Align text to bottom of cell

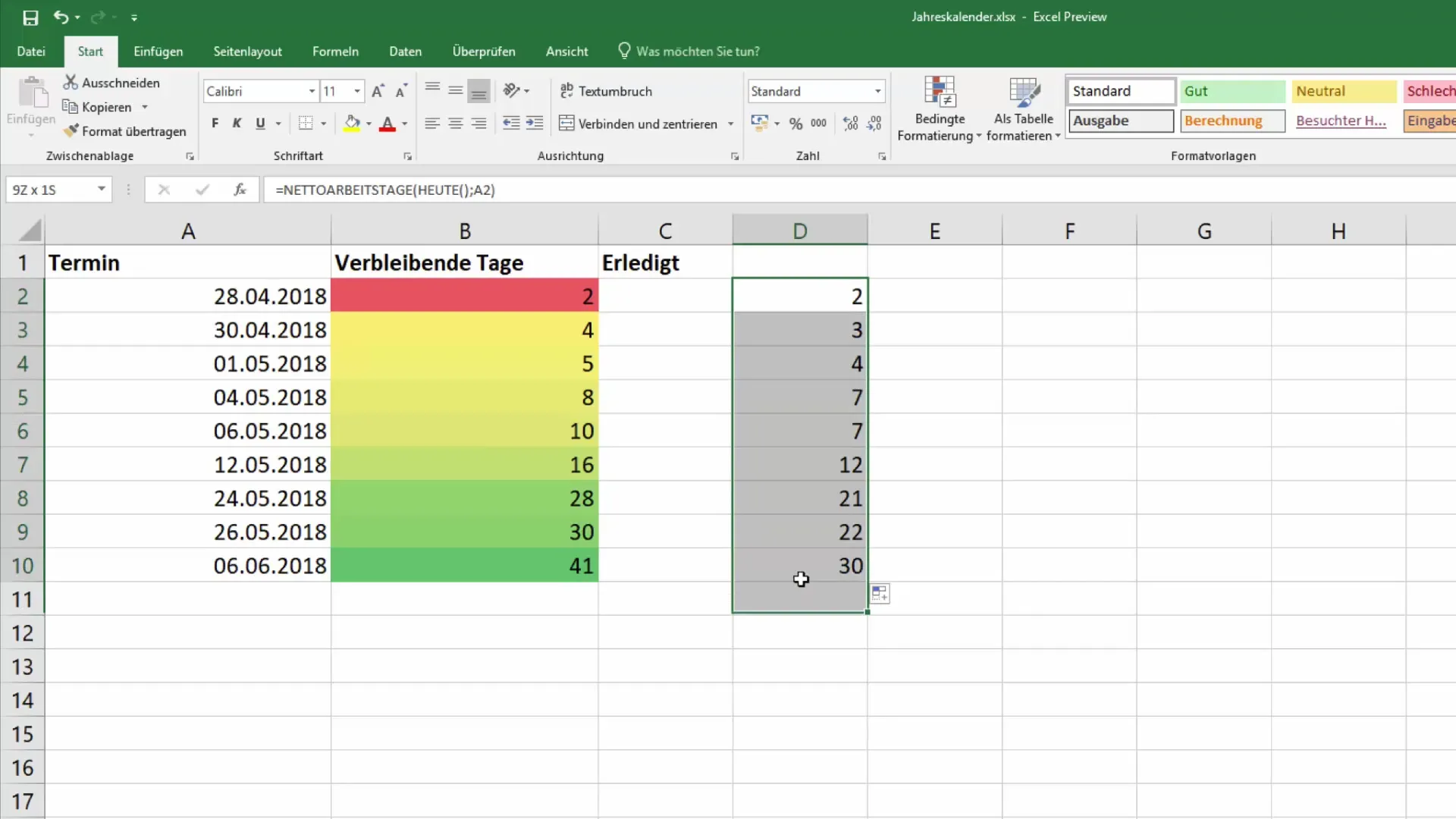tap(479, 91)
